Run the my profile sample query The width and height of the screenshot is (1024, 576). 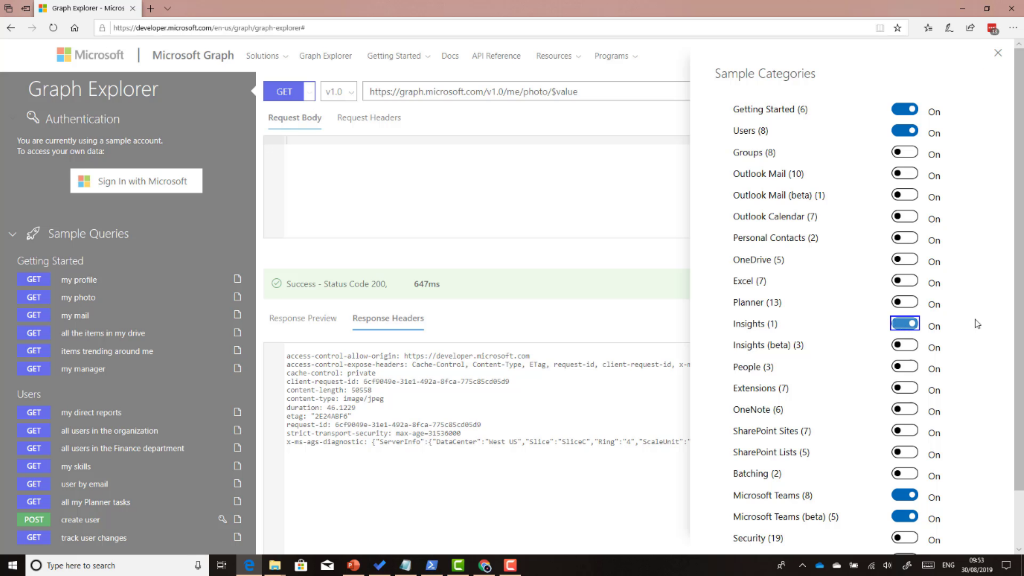pyautogui.click(x=78, y=280)
